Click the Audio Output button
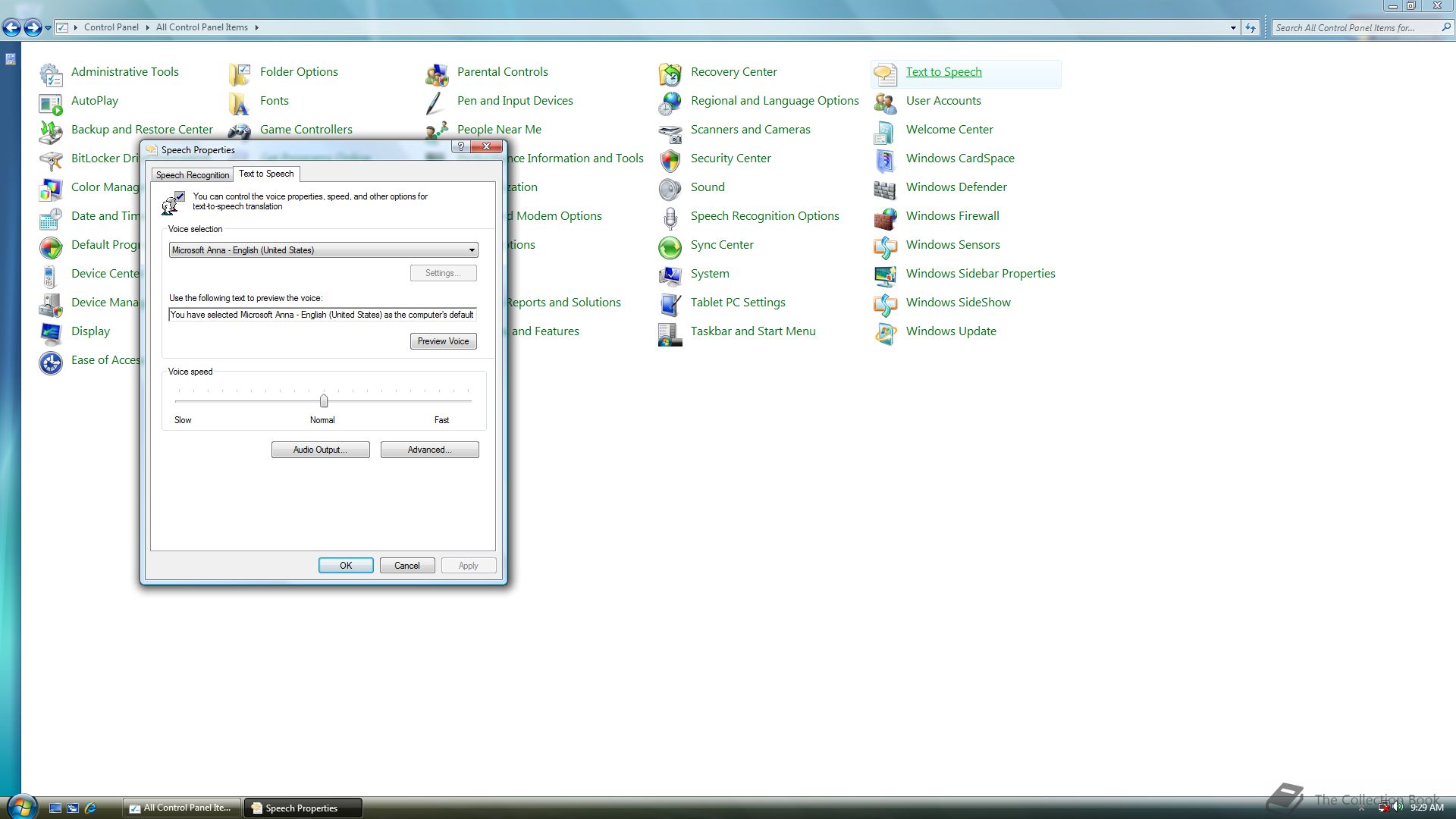Screen dimensions: 1456x819 coord(320,450)
